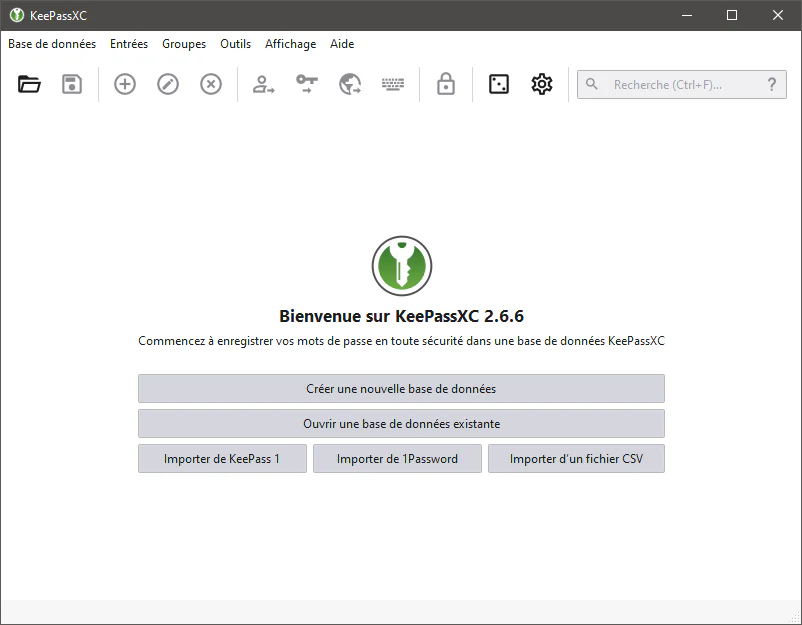Open the Aide menu
The image size is (802, 625).
(x=342, y=44)
